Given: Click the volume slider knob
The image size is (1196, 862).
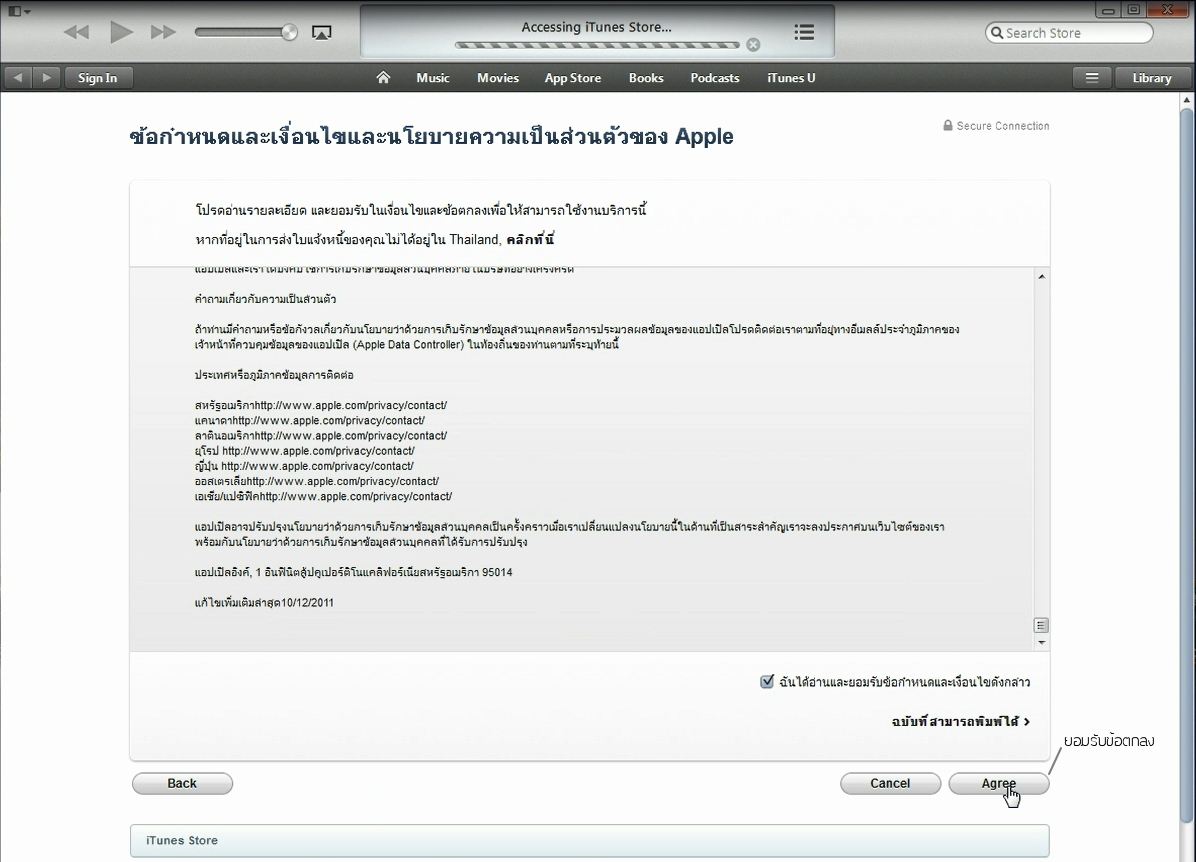Looking at the screenshot, I should point(289,32).
